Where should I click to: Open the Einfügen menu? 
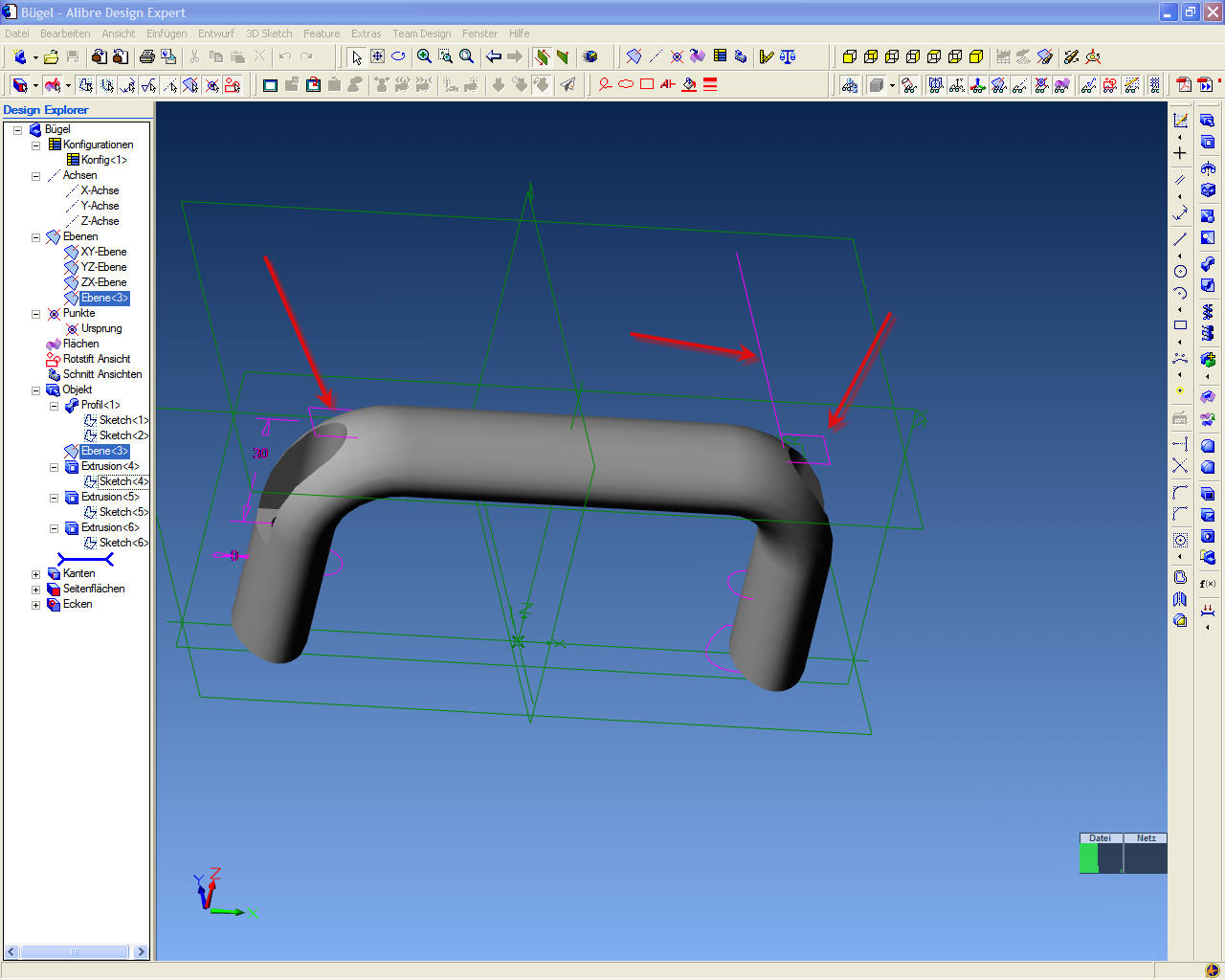(x=167, y=33)
